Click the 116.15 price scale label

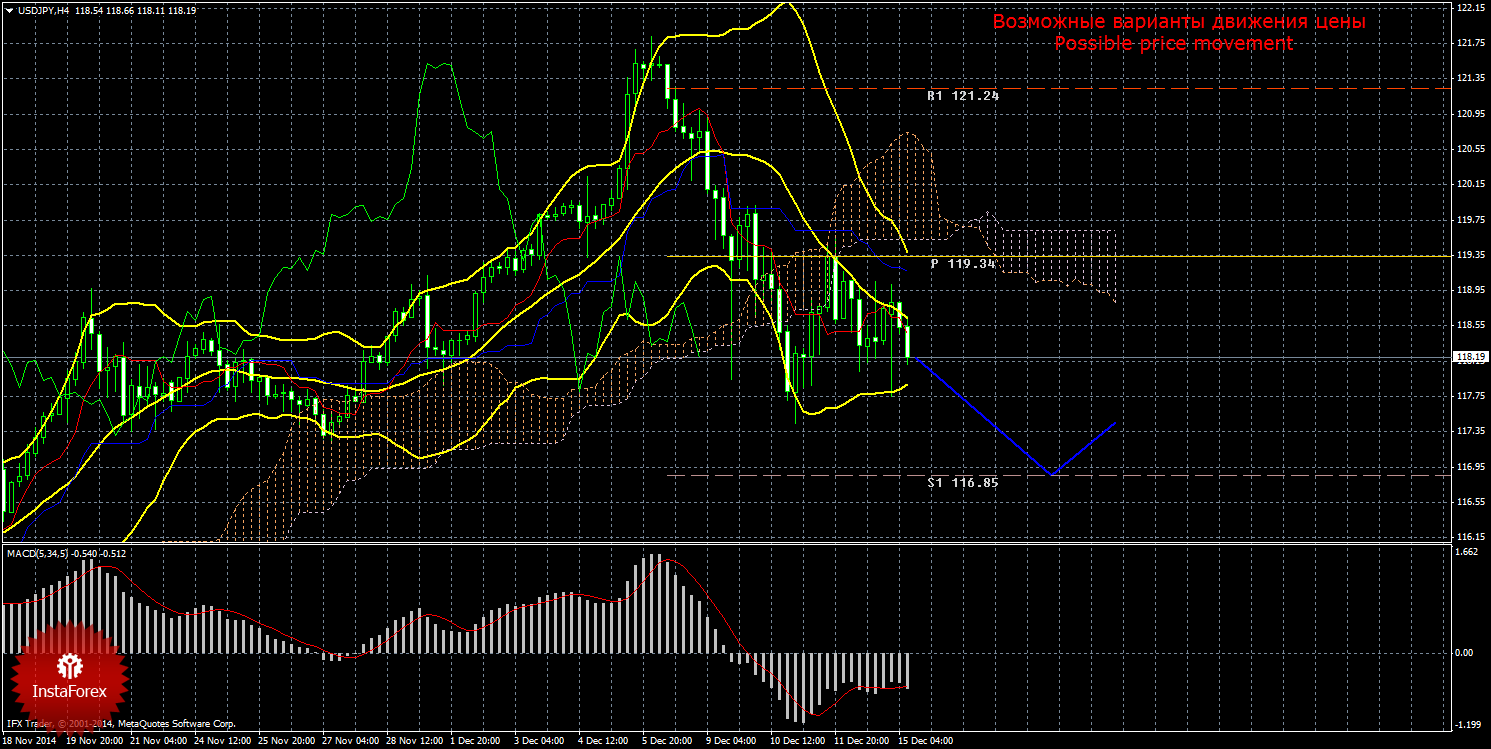[1469, 537]
